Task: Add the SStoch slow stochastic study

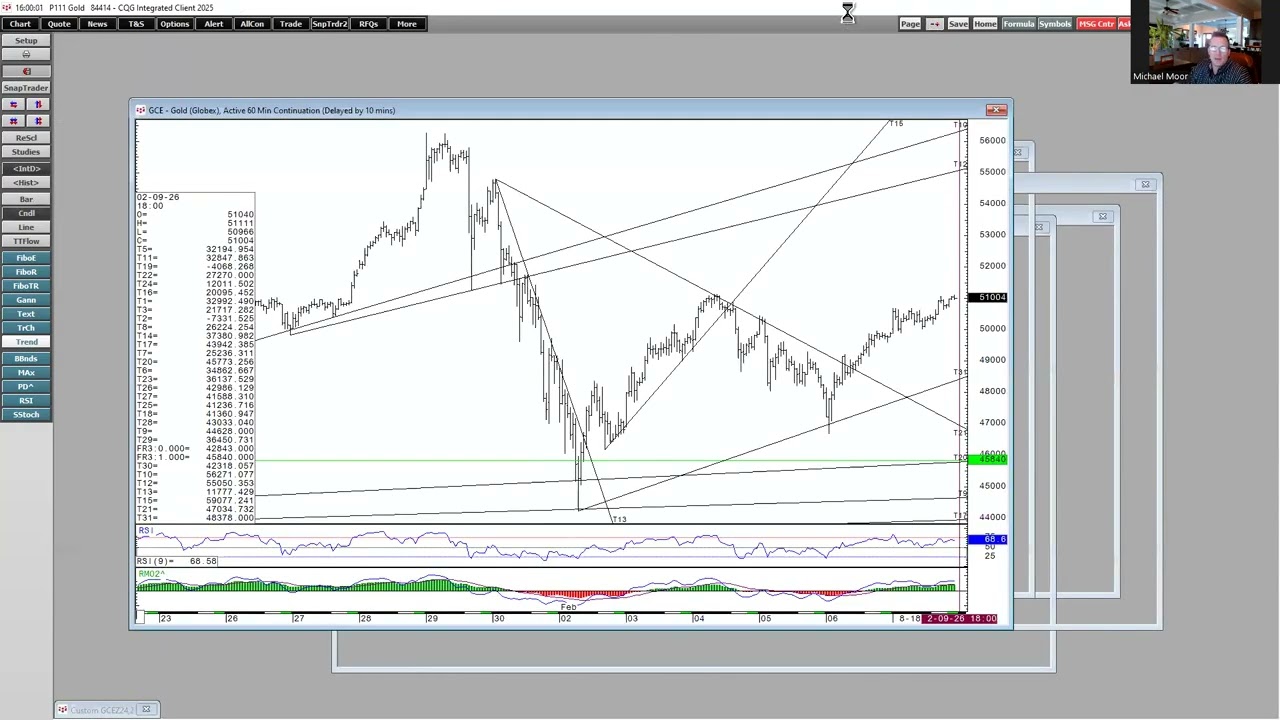Action: 26,414
